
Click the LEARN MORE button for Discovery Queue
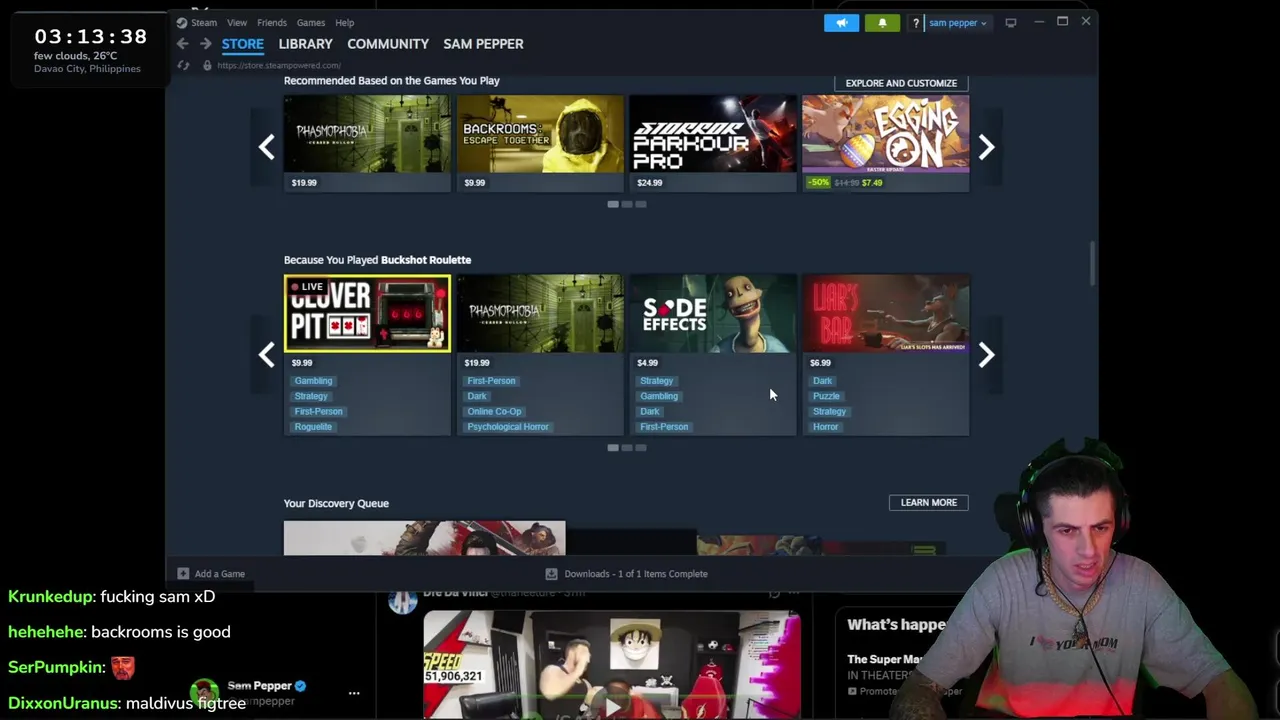coord(929,502)
